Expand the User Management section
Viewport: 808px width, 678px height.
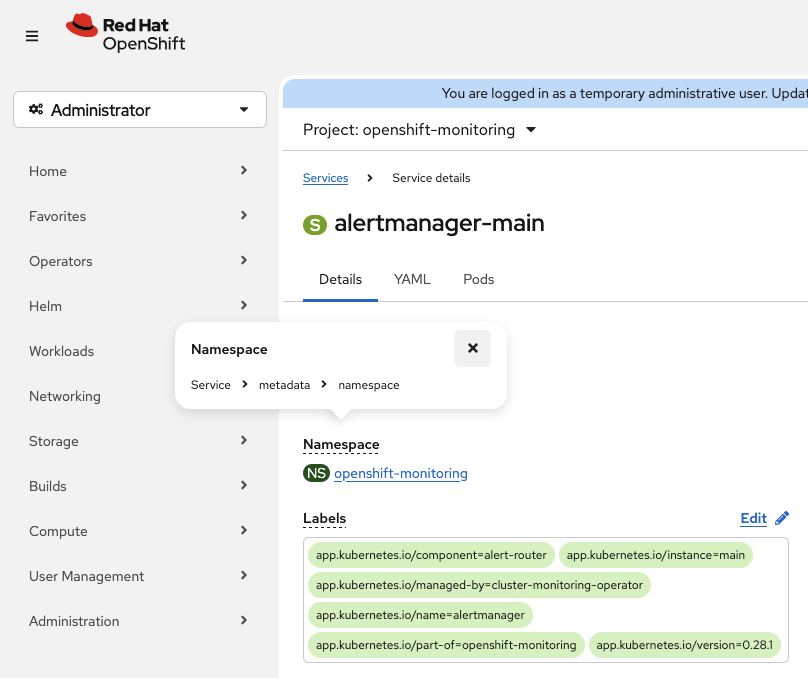pyautogui.click(x=139, y=576)
